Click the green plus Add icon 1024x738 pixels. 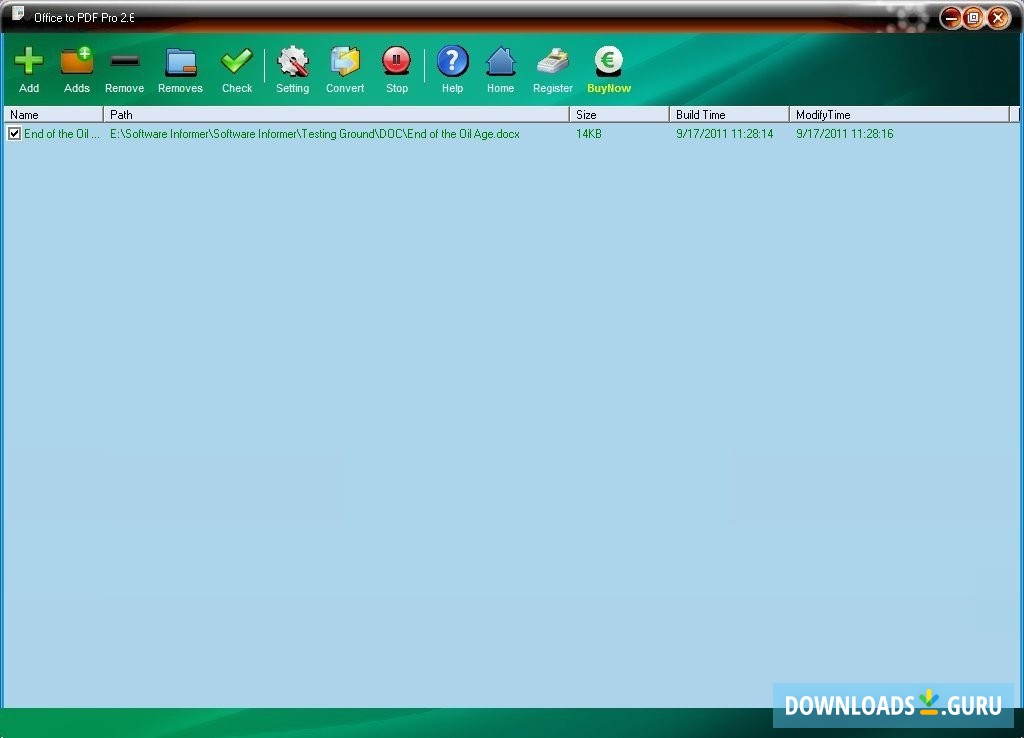(29, 61)
